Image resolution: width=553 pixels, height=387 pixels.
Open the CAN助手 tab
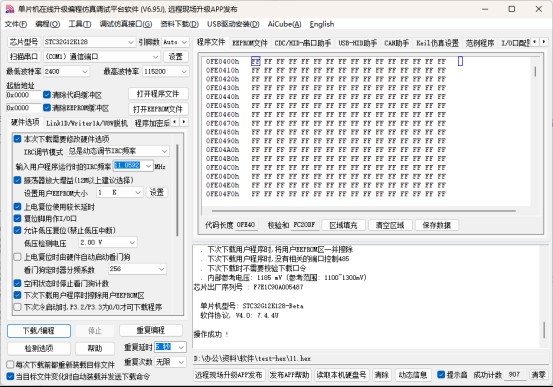396,43
